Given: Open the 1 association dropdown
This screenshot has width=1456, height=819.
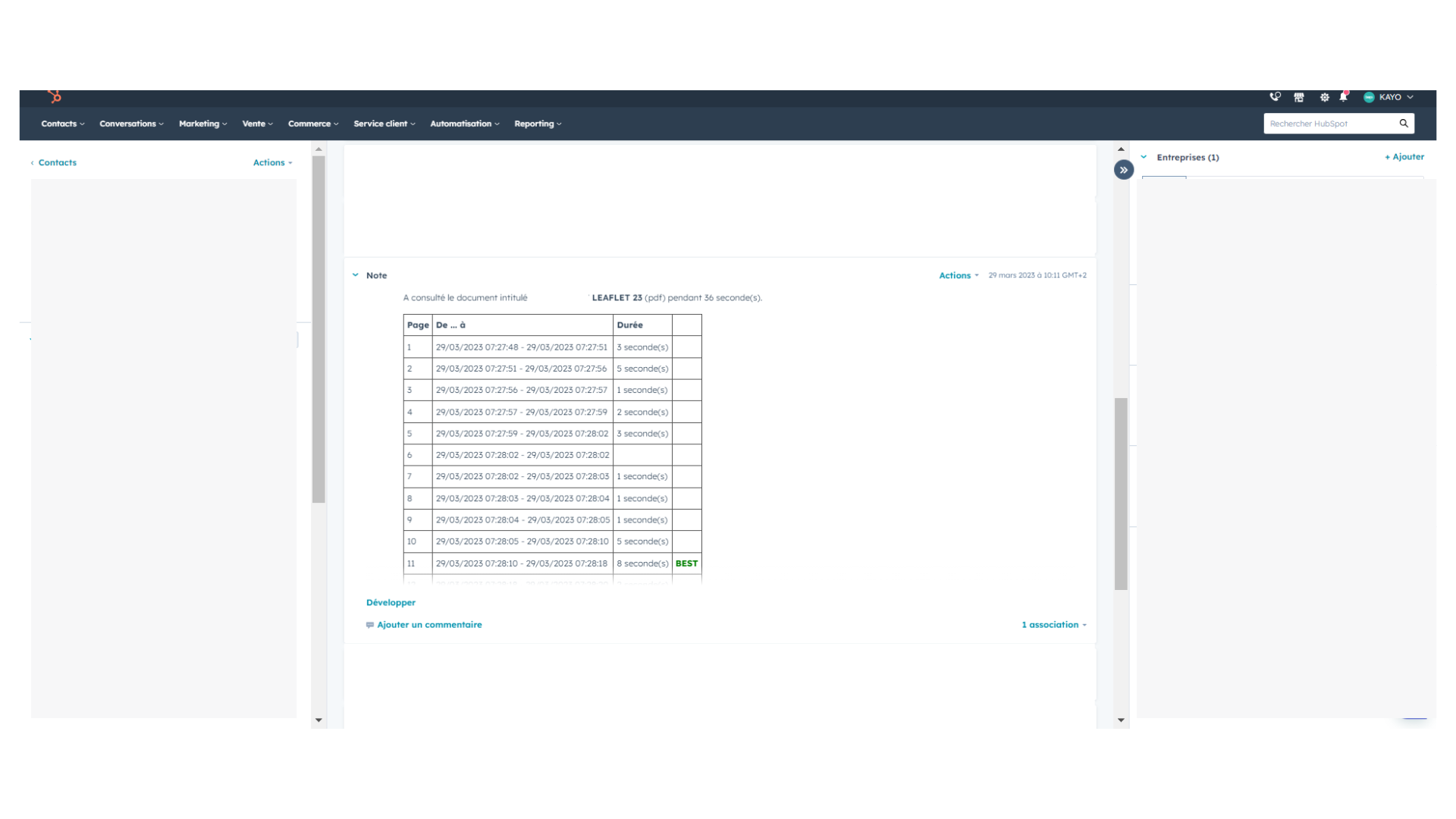Looking at the screenshot, I should coord(1053,625).
